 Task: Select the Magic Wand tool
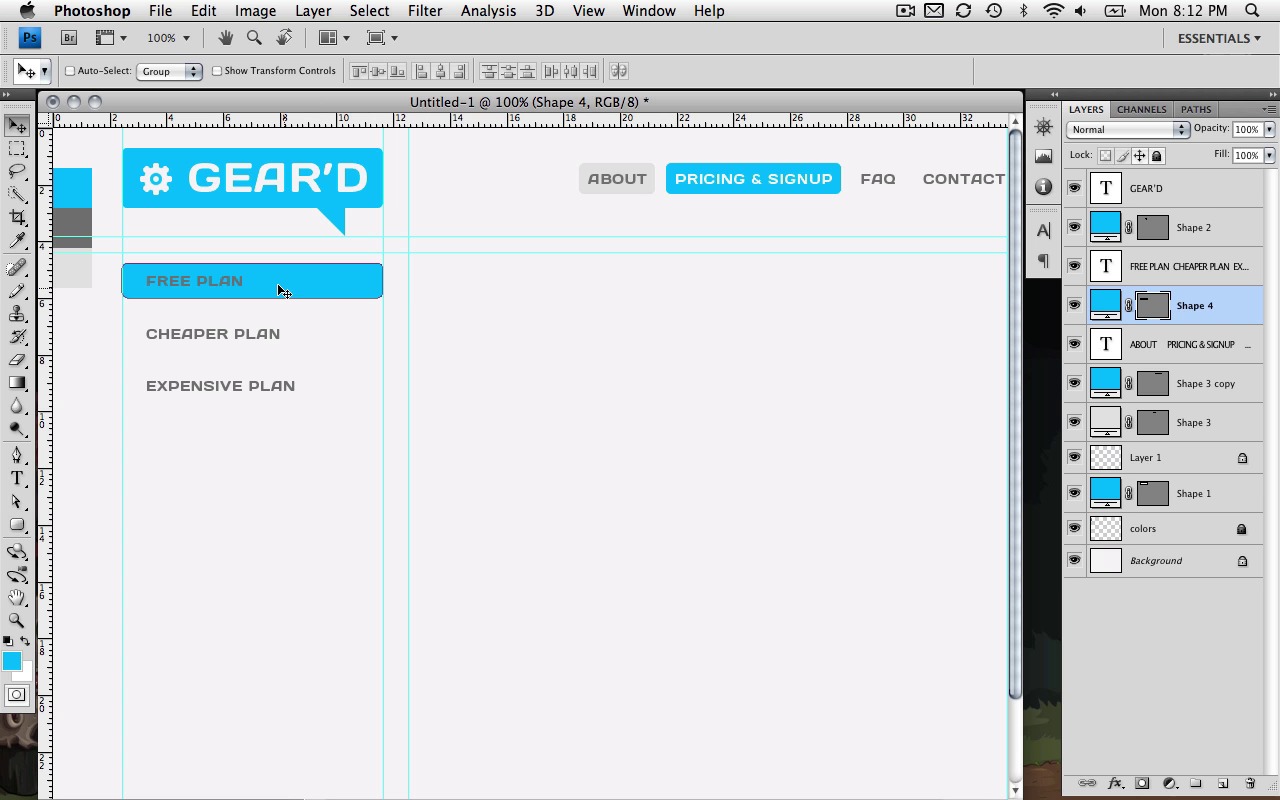(x=17, y=195)
